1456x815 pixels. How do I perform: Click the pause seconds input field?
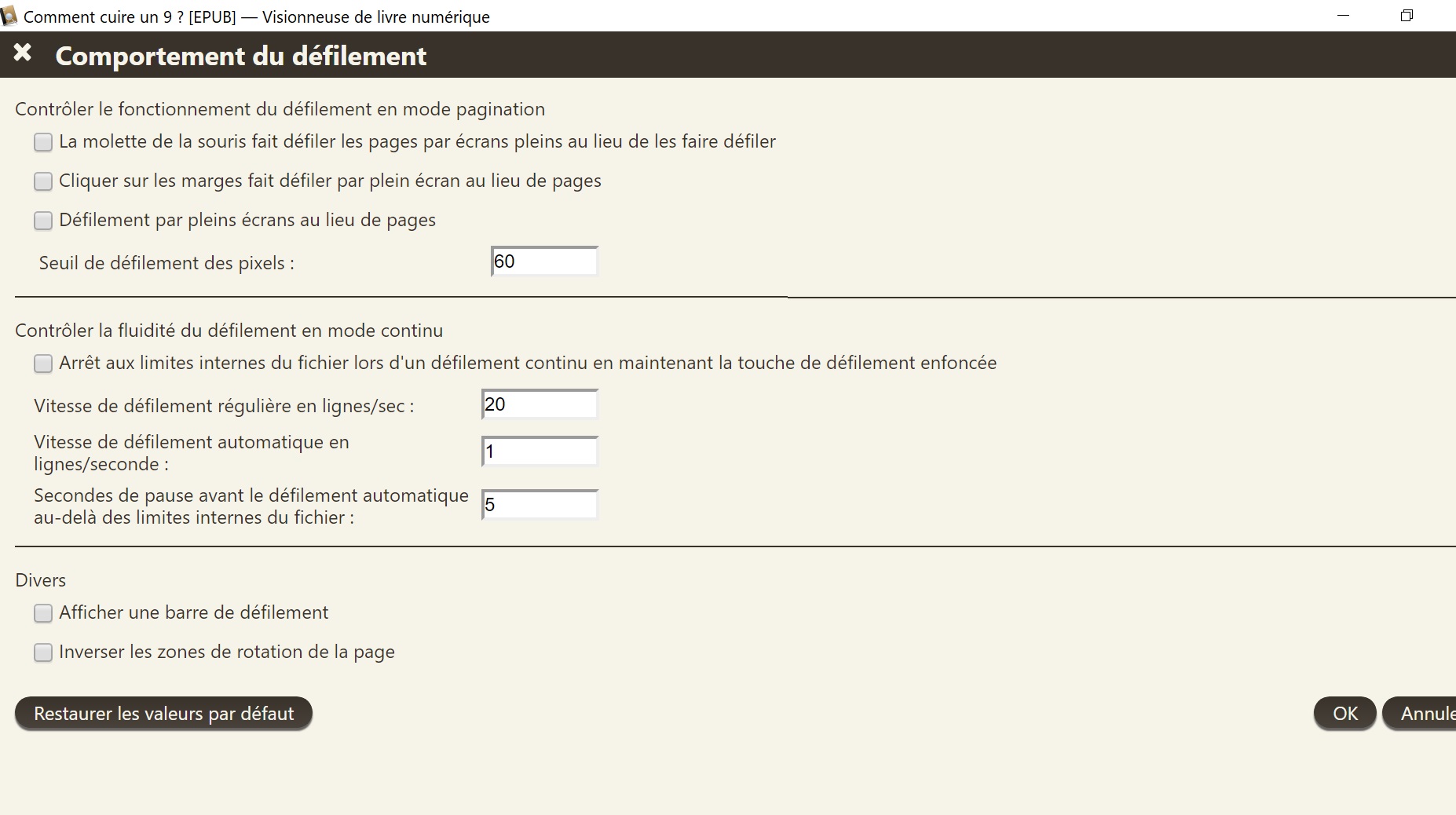(540, 505)
